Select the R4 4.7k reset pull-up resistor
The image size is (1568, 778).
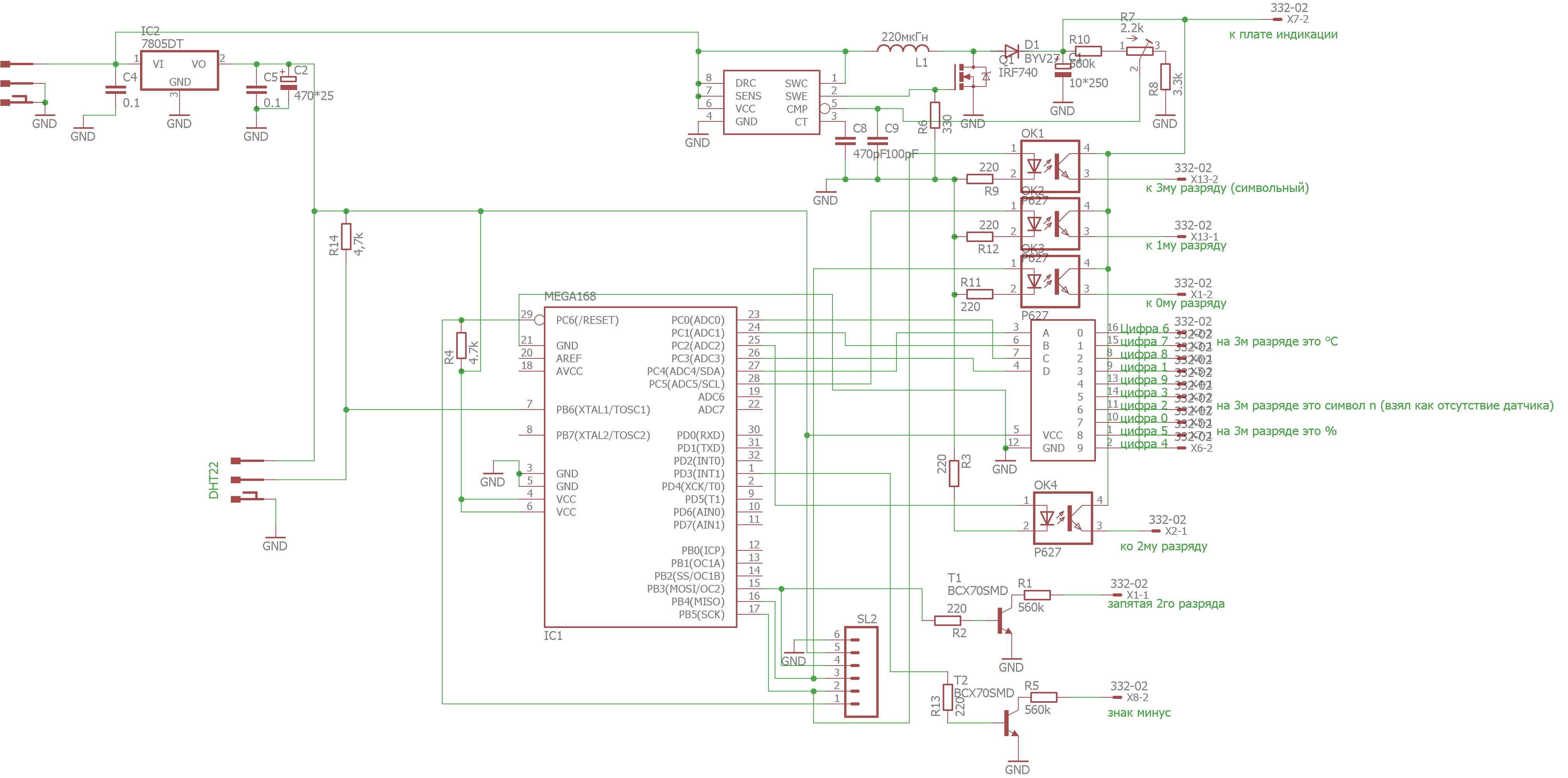[x=461, y=345]
